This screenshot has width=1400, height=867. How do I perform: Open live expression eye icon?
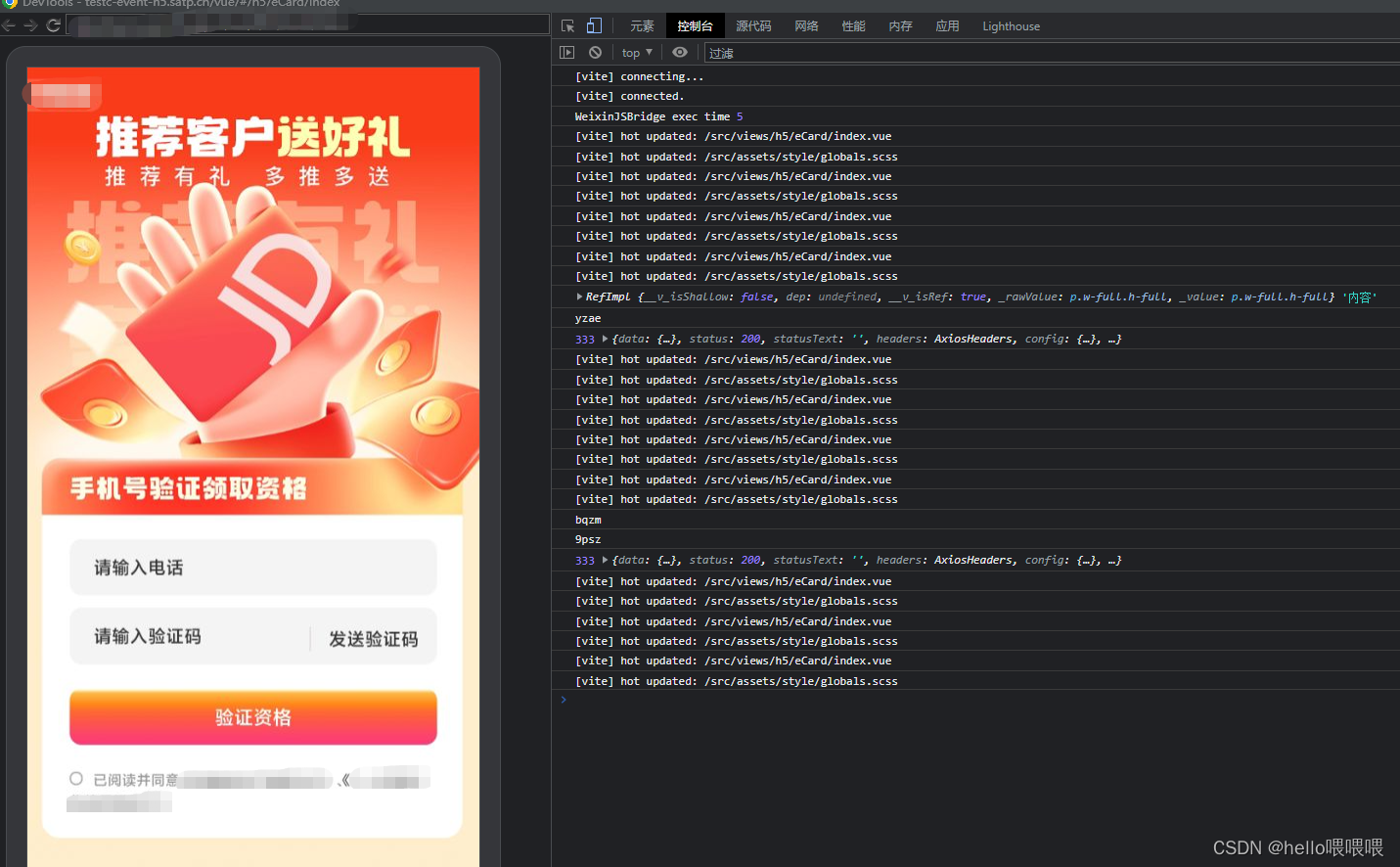pos(680,53)
